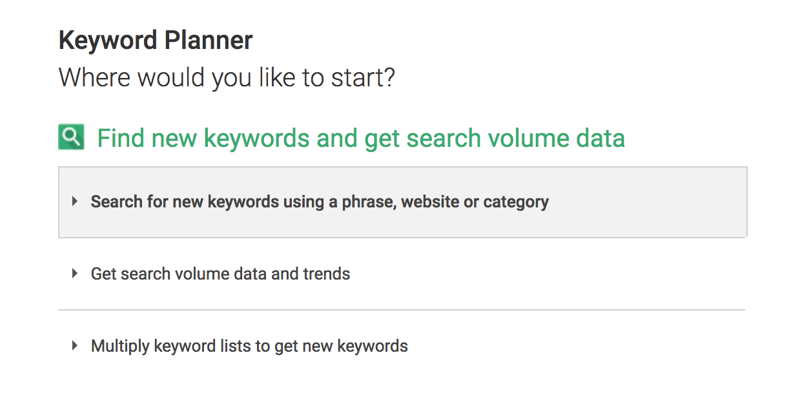Click 'Where would you like to start?' text
This screenshot has width=811, height=411.
coord(226,77)
